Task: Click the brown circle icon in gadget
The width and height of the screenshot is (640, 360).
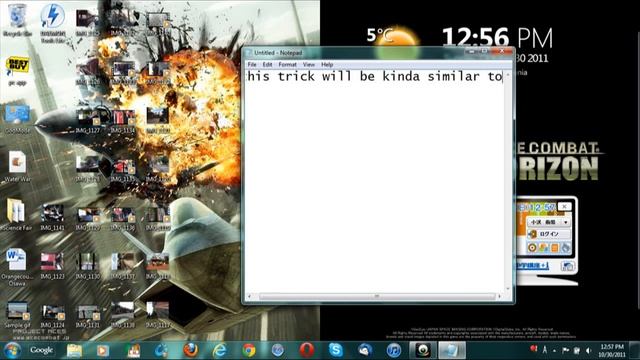Action: [532, 247]
